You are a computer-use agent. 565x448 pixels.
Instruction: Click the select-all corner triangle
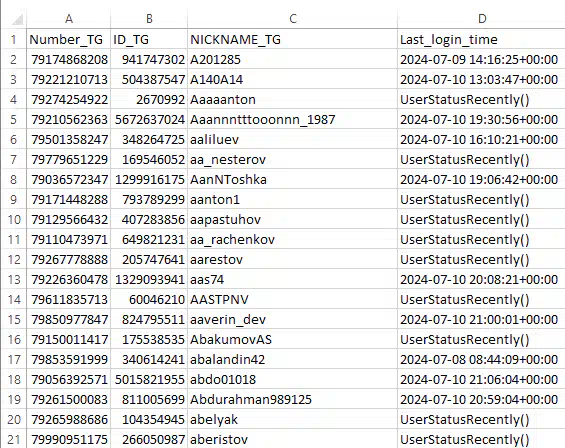[17, 19]
